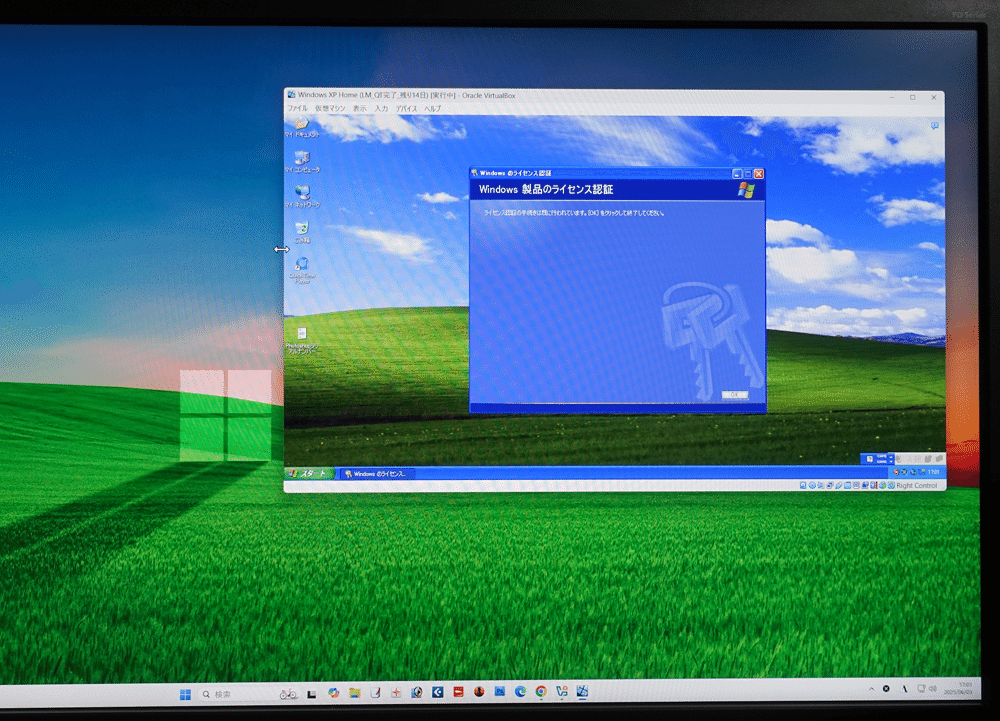Click the IME language bar icon in XP
1000x721 pixels.
click(870, 458)
